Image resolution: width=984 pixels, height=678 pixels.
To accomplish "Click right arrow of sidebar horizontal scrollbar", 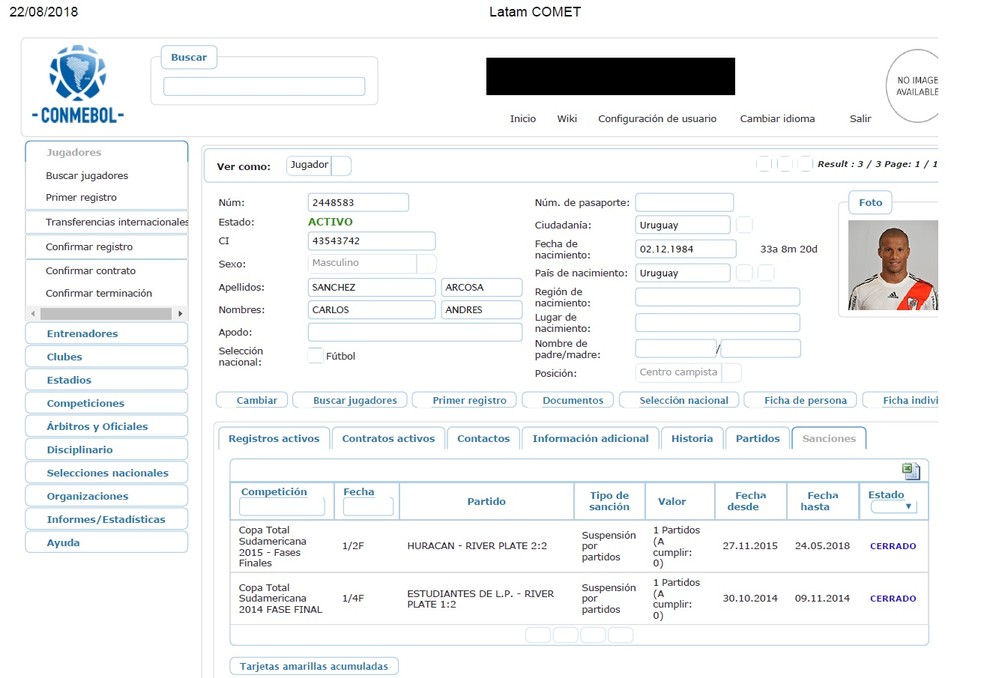I will (x=180, y=314).
